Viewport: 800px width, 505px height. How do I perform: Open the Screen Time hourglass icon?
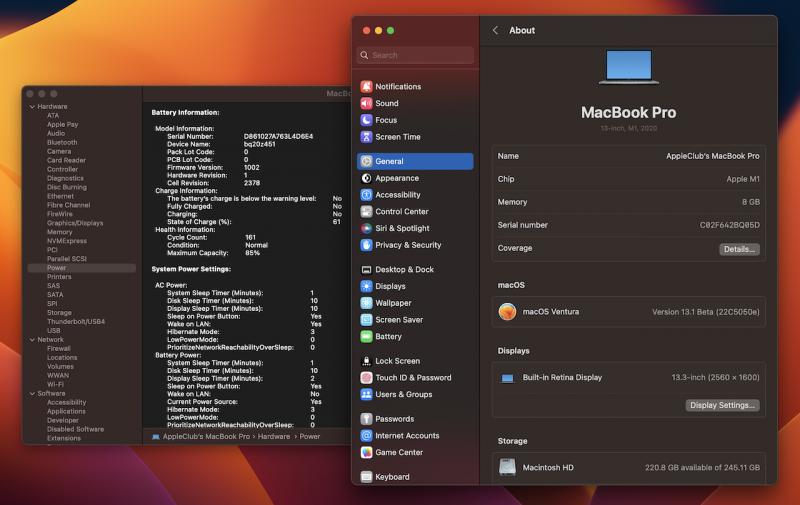click(366, 137)
